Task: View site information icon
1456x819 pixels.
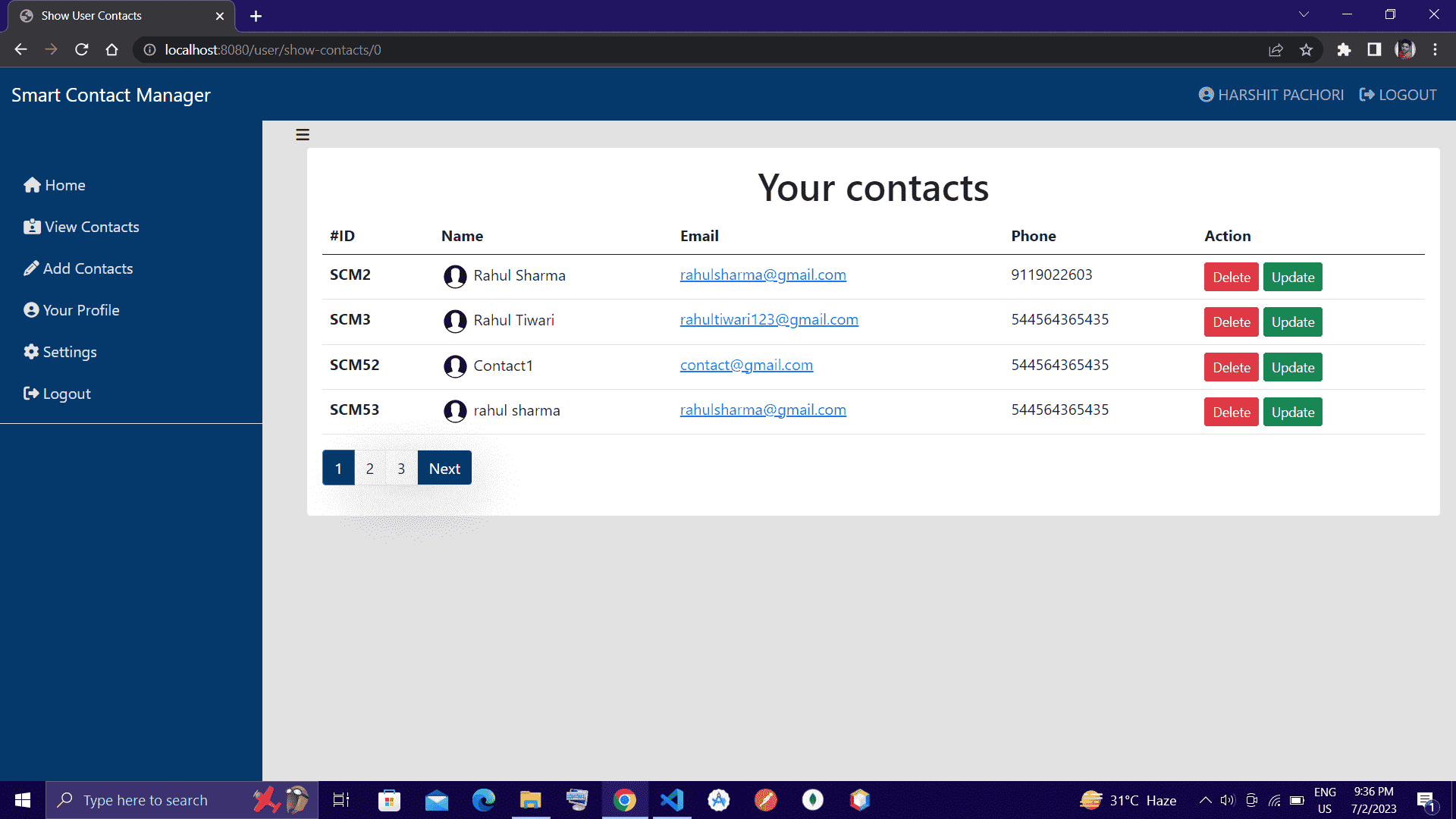Action: pyautogui.click(x=149, y=49)
